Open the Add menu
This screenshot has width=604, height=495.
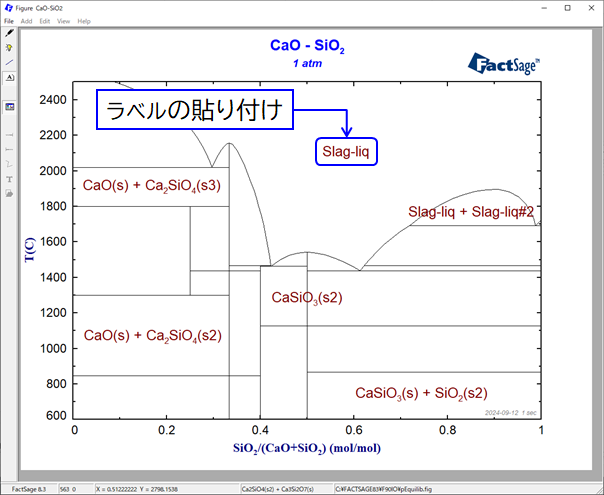click(x=26, y=21)
